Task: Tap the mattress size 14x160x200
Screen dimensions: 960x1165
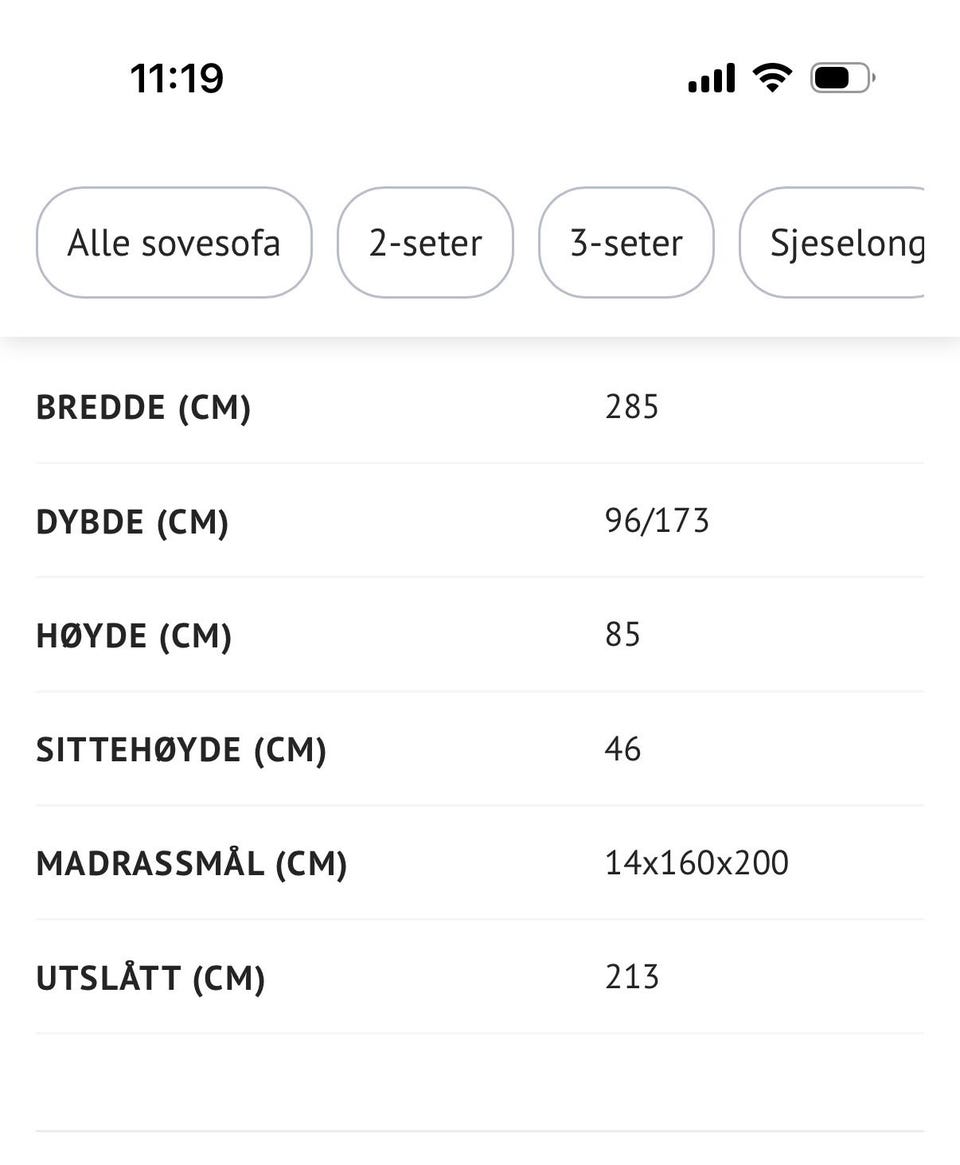Action: pos(697,863)
